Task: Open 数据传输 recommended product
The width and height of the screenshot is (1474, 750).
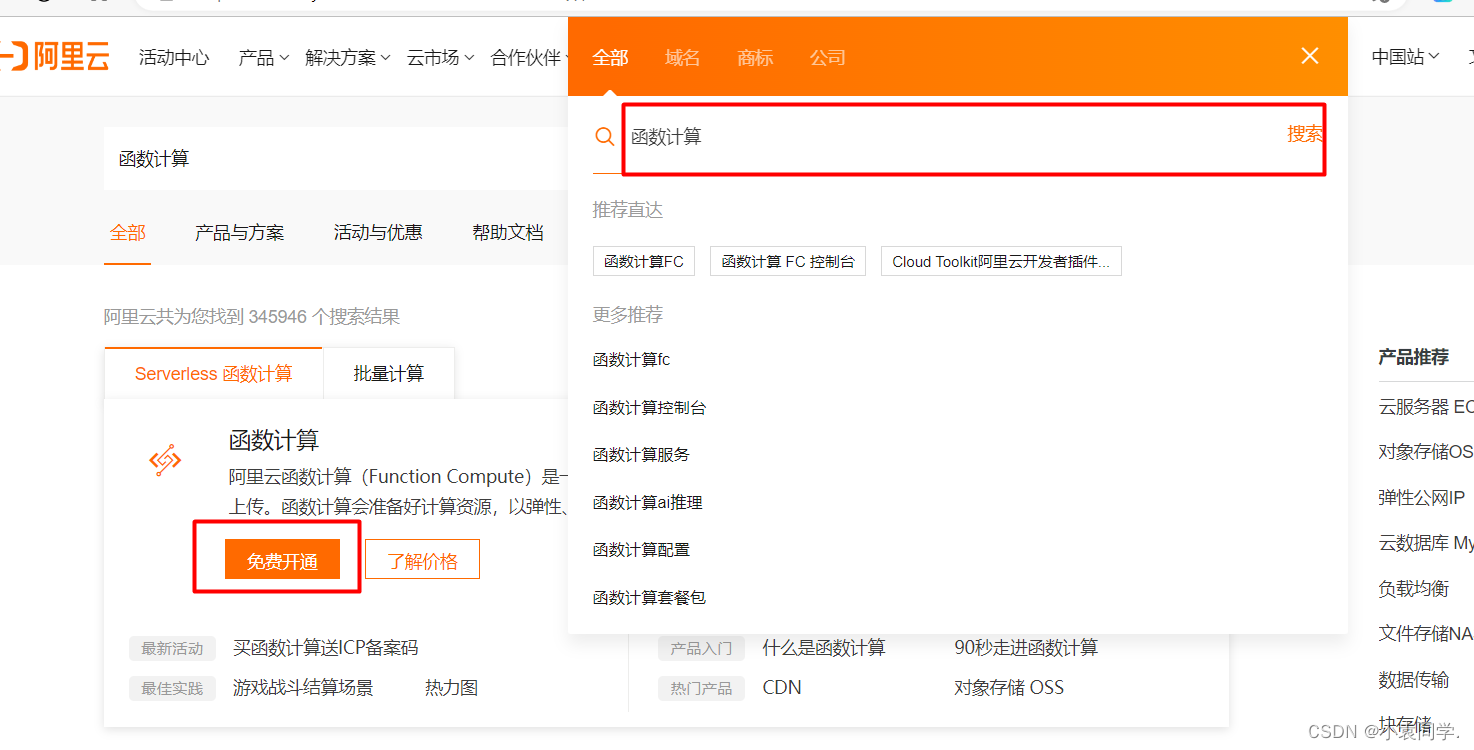Action: (x=1414, y=680)
